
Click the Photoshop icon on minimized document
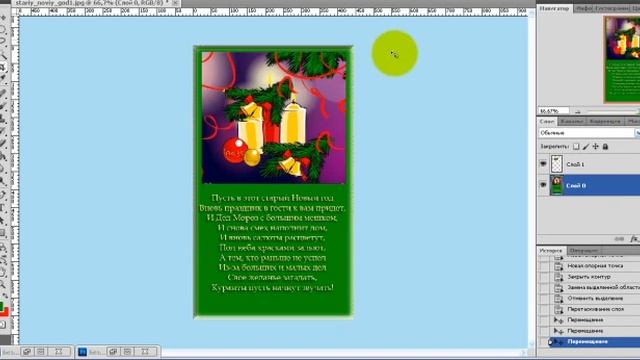[x=82, y=351]
